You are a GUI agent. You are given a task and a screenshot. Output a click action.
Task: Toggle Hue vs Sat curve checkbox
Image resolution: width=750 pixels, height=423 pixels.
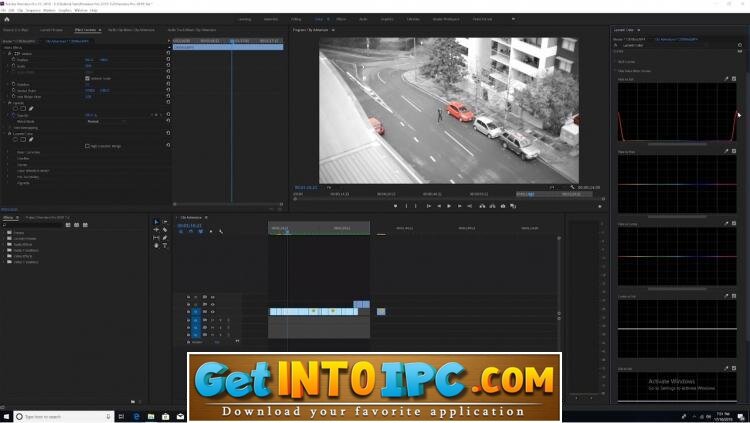click(x=734, y=79)
